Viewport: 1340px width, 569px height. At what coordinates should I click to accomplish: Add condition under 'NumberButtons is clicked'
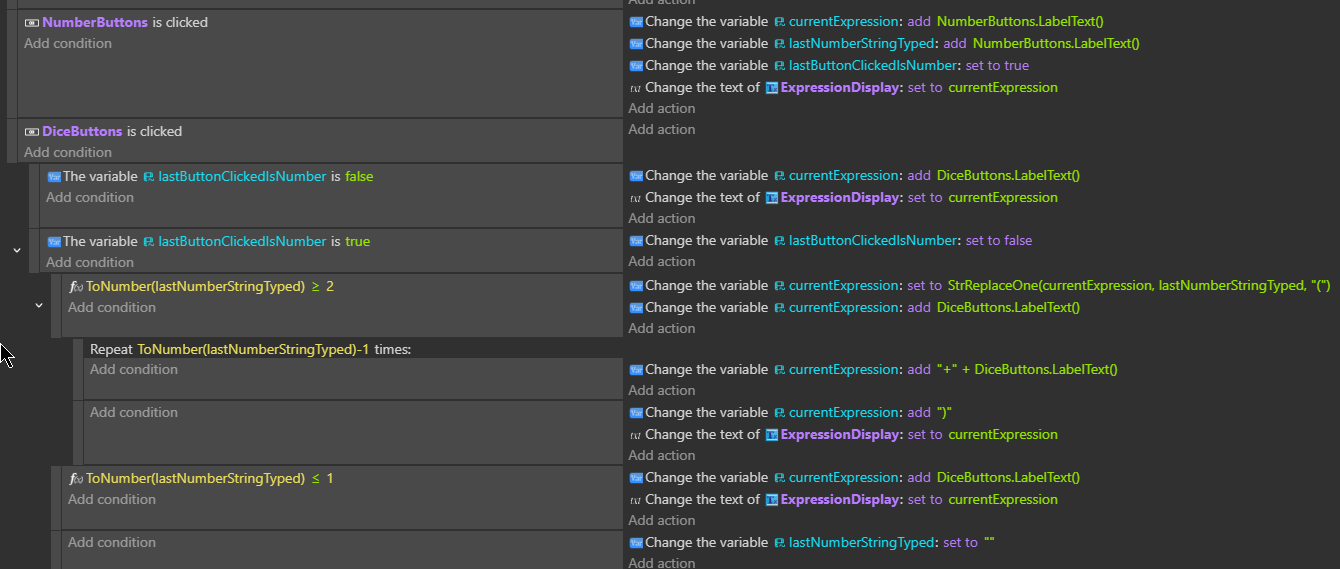tap(68, 43)
